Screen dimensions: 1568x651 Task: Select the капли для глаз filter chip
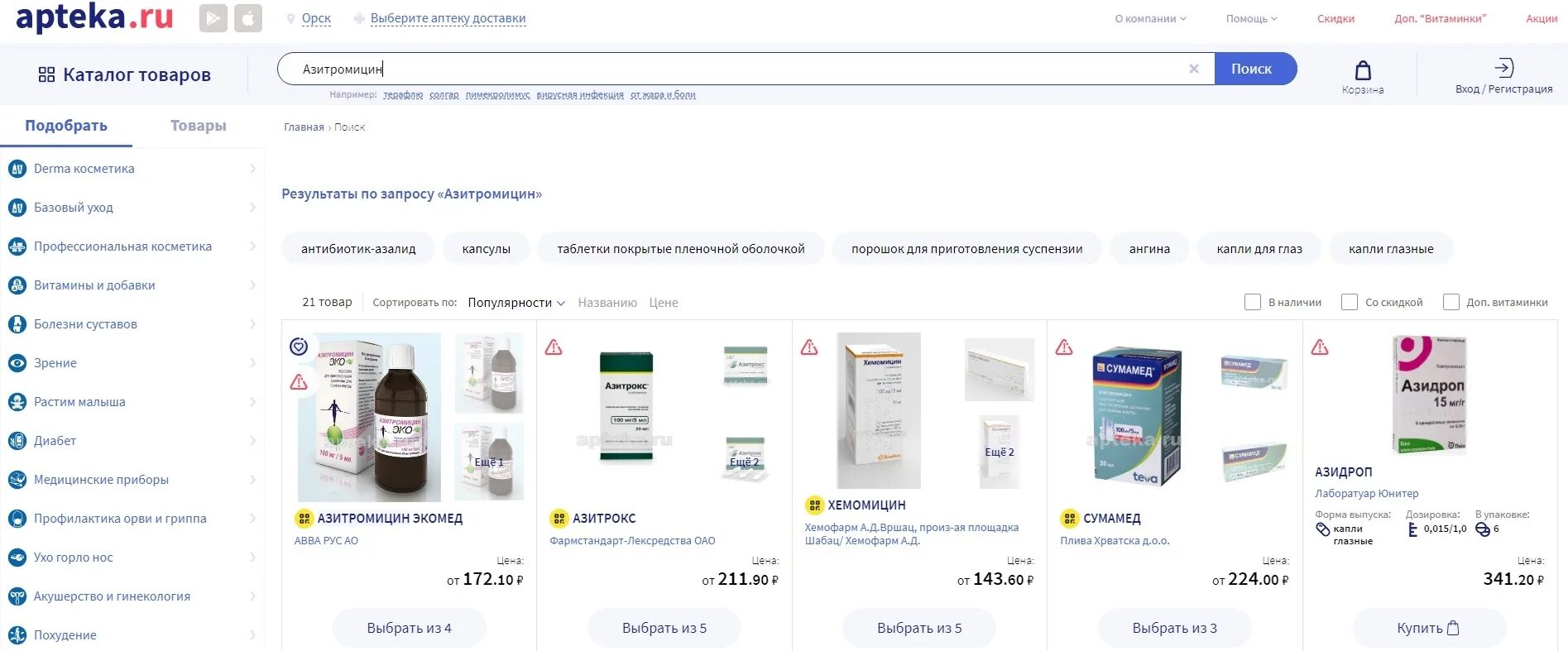coord(1259,249)
